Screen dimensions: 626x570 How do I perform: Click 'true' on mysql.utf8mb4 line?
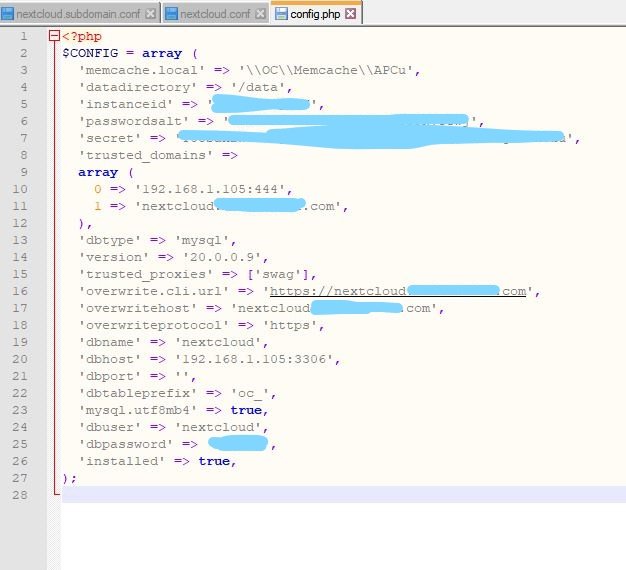pos(246,410)
